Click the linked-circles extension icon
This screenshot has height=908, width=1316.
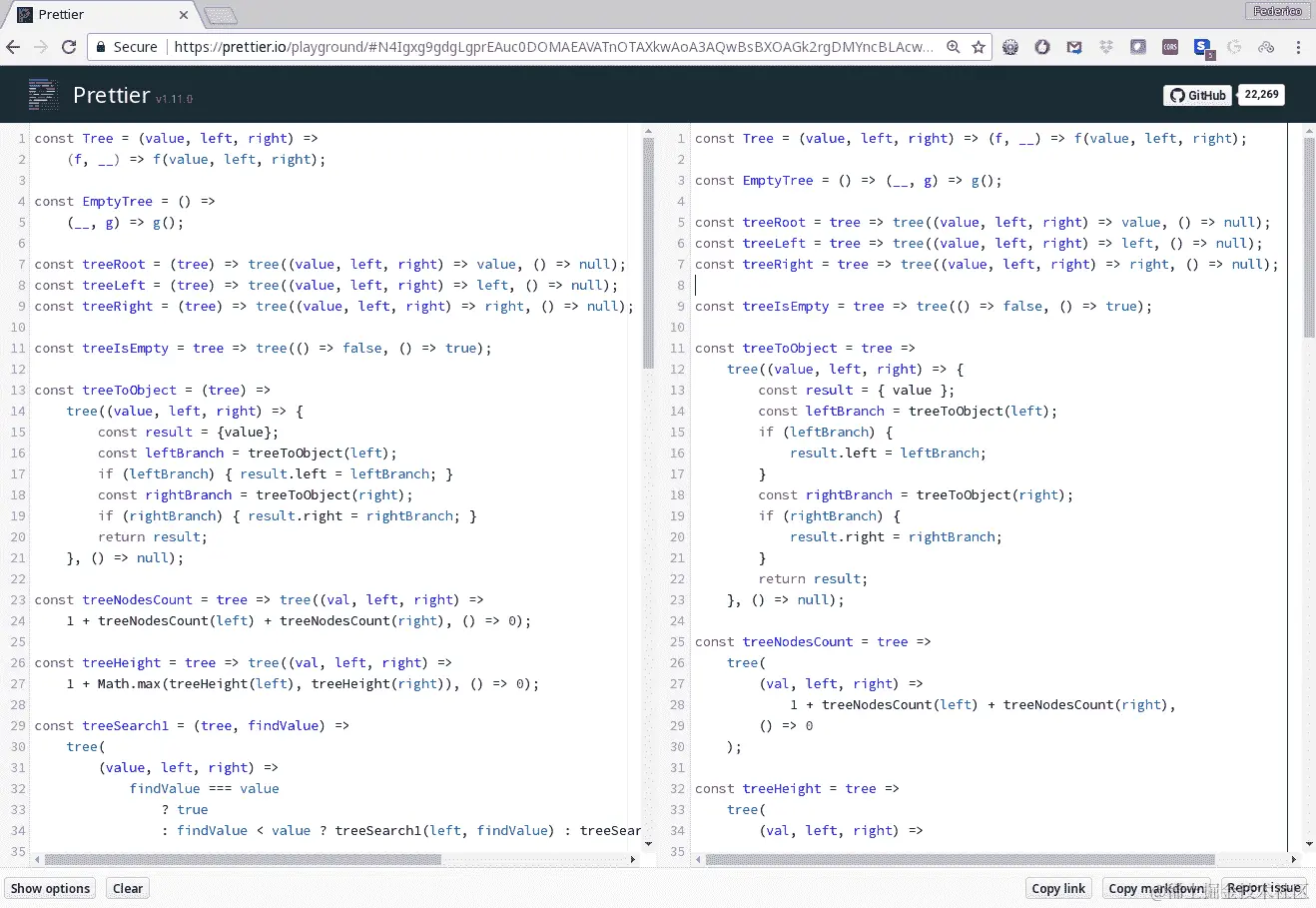click(1266, 47)
